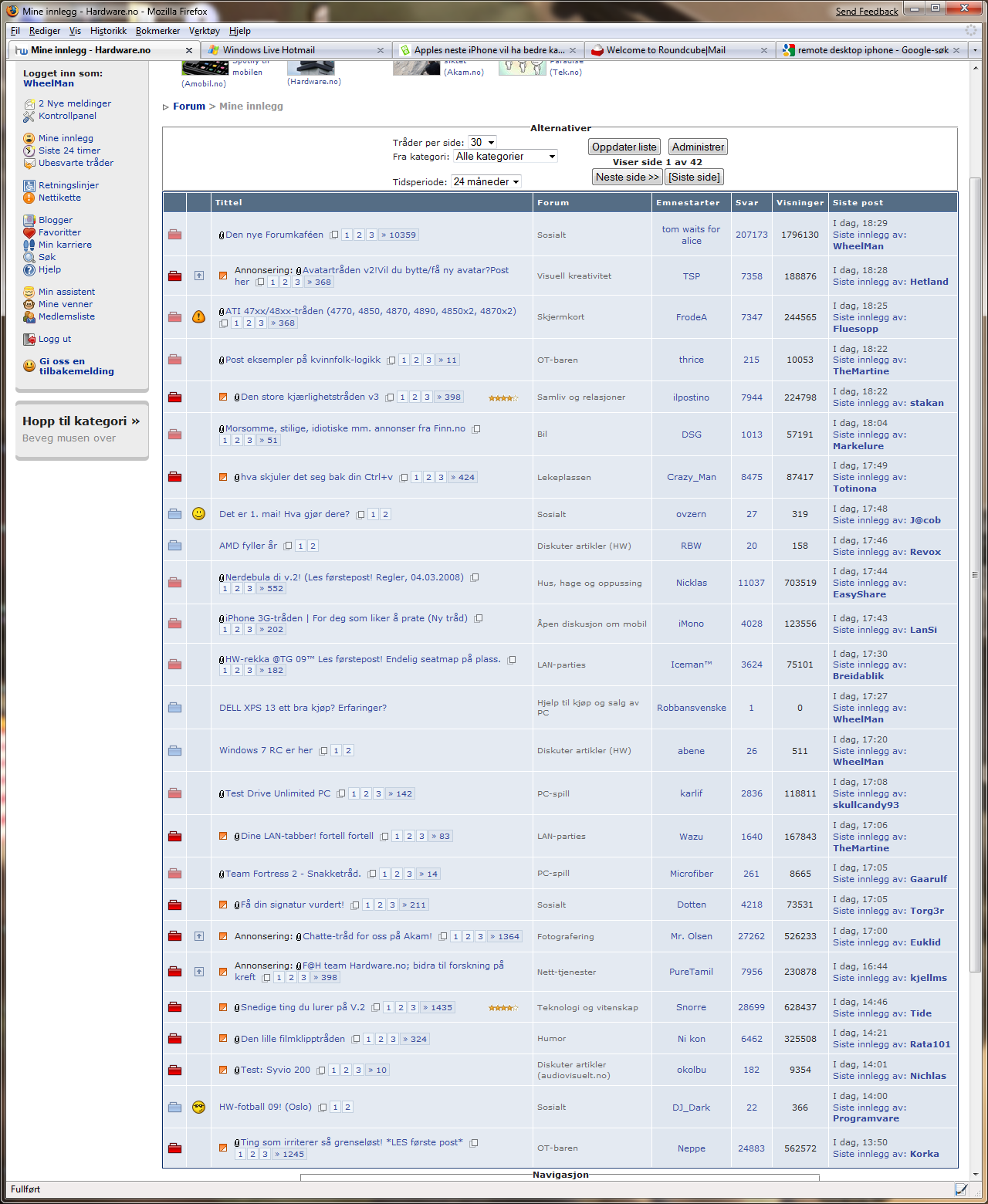Image resolution: width=988 pixels, height=1204 pixels.
Task: Open the 'Tråder per side' dropdown
Action: tap(483, 143)
